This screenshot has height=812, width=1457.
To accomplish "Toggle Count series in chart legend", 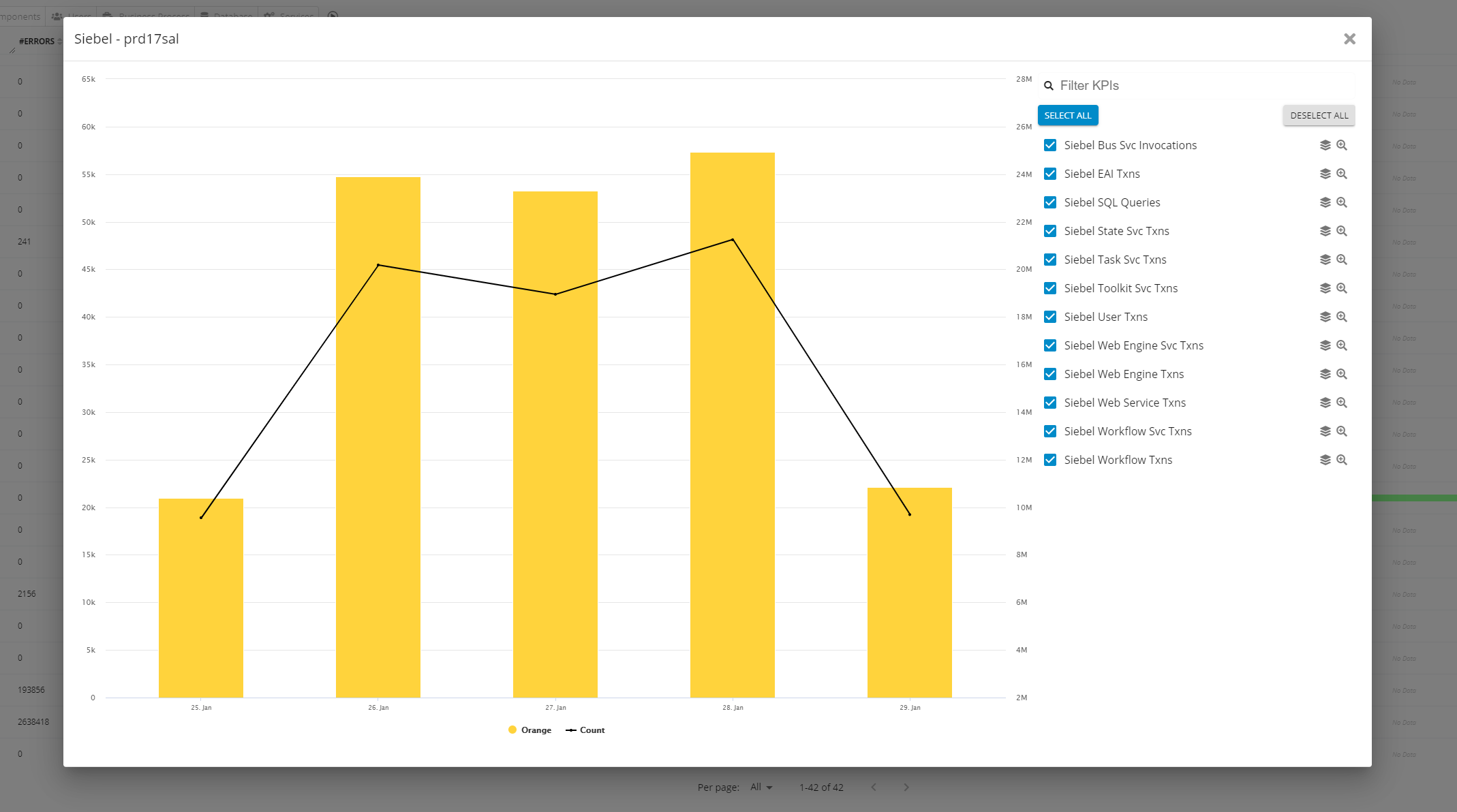I will (x=585, y=730).
